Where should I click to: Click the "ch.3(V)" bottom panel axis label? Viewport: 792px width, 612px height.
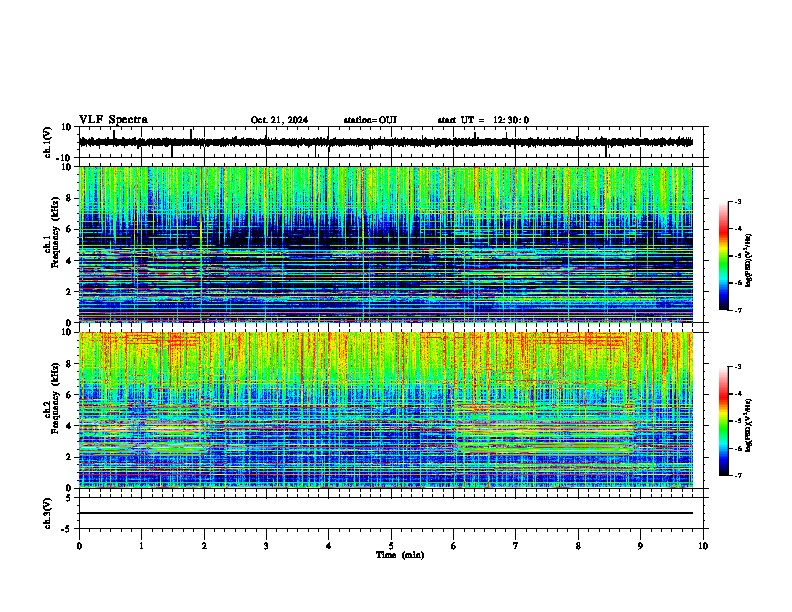[48, 514]
